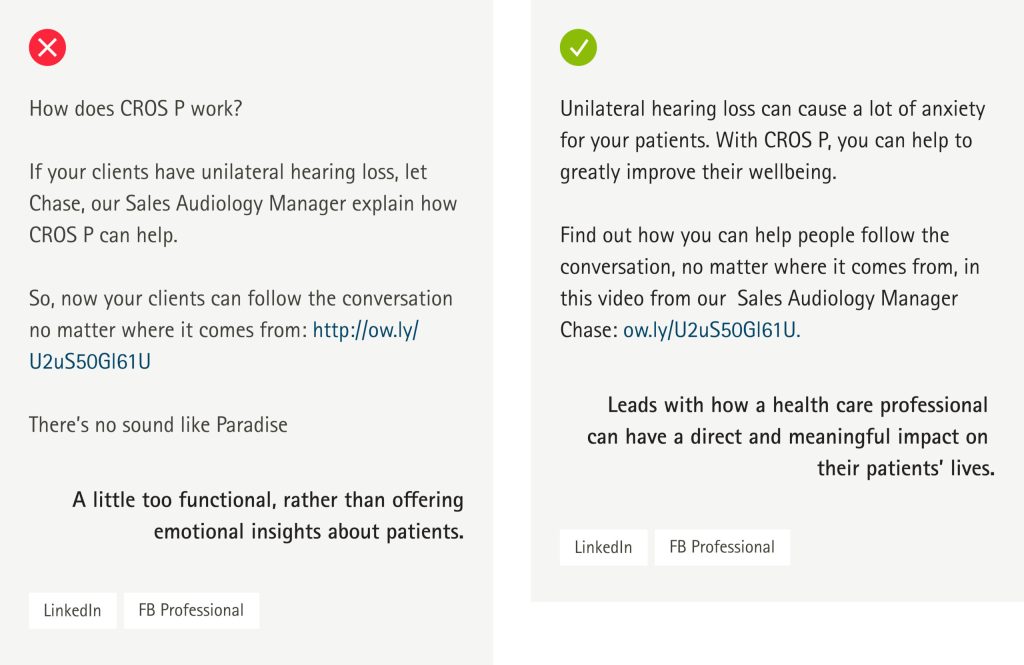Open the ow.ly/U2uS50GI61U link in right panel
Viewport: 1024px width, 665px height.
point(711,330)
